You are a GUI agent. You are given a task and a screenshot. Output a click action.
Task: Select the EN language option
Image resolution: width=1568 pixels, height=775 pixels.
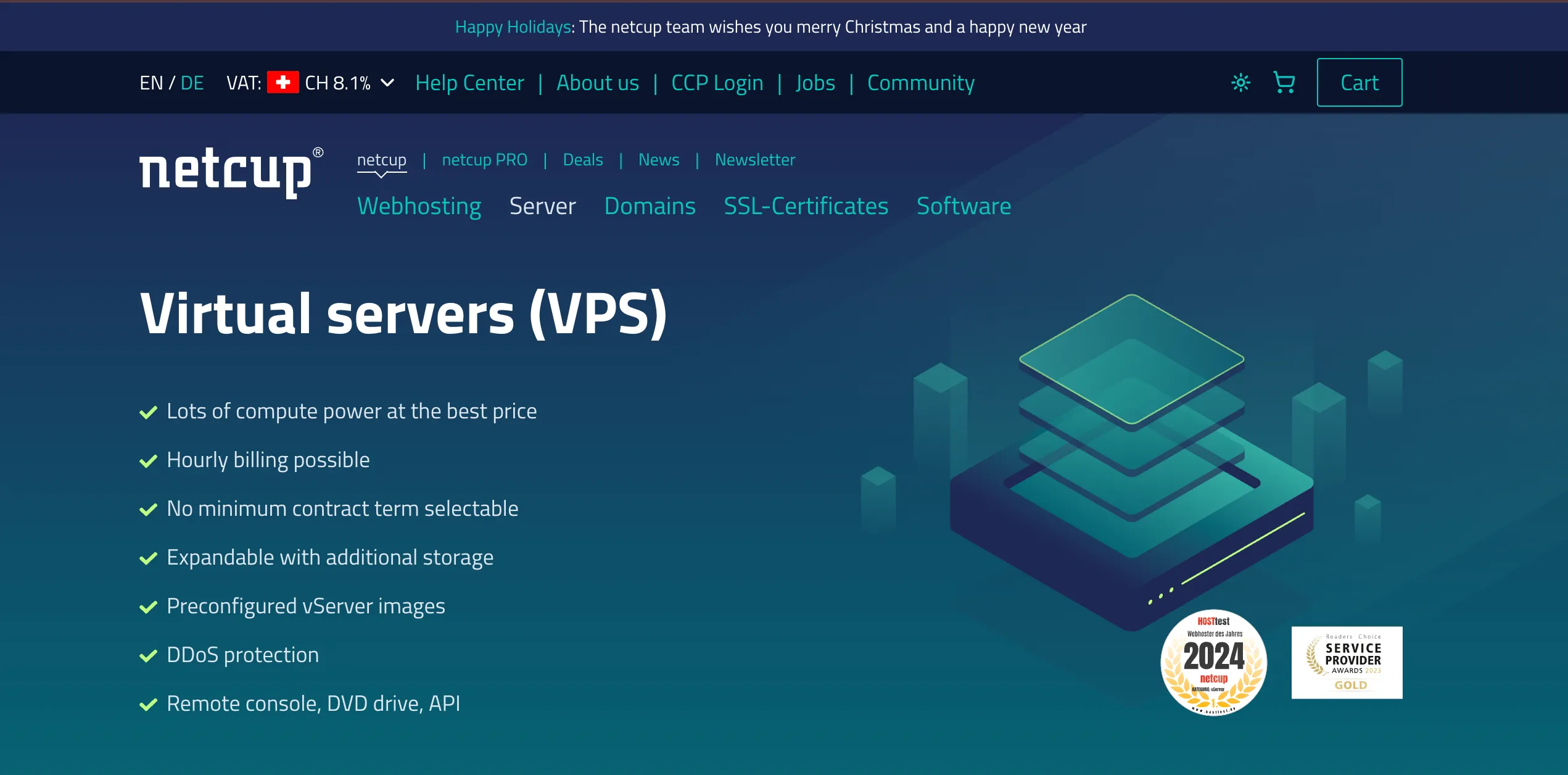(x=151, y=83)
